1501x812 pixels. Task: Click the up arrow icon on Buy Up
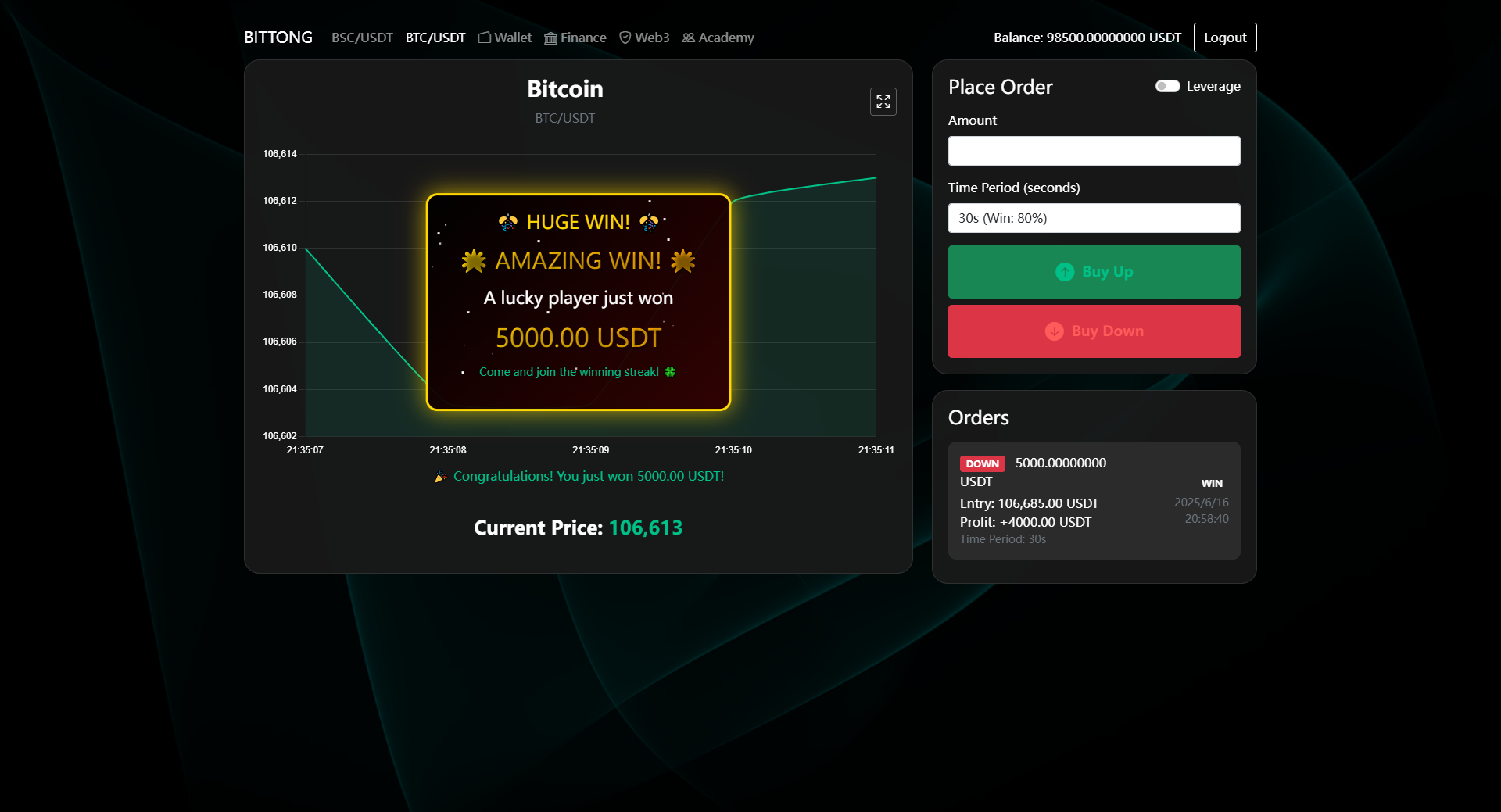click(x=1065, y=272)
